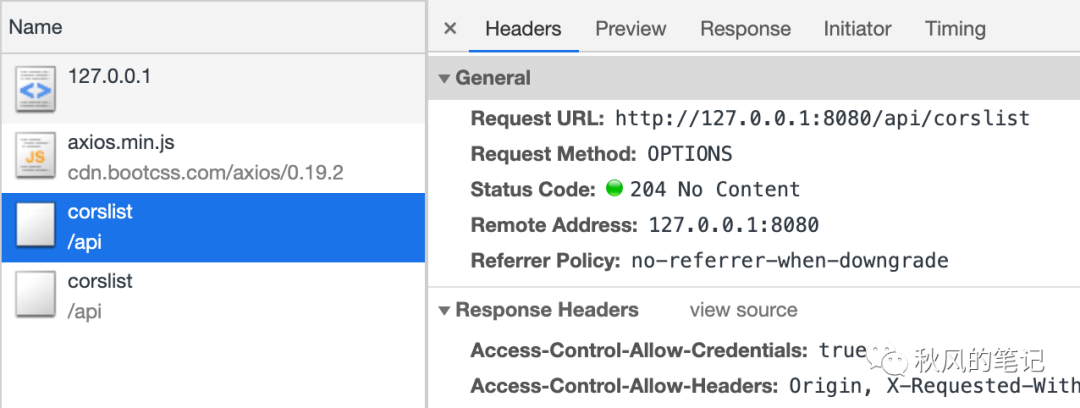Switch to the Preview tab
This screenshot has height=408, width=1080.
(x=630, y=28)
